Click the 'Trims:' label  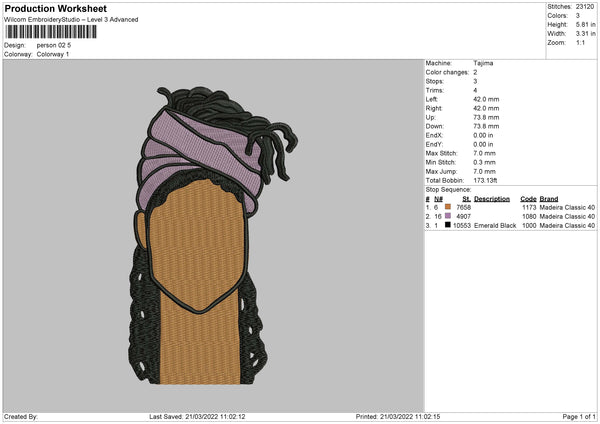tap(435, 90)
